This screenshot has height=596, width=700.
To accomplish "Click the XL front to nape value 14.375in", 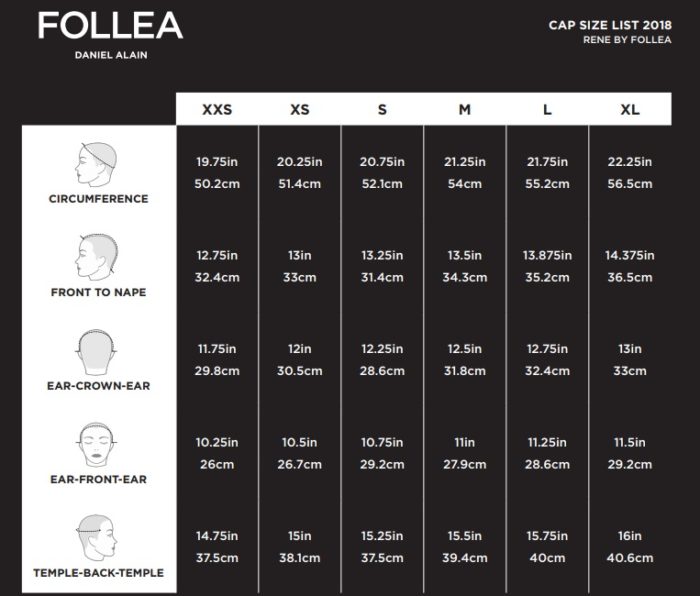I will [x=630, y=255].
